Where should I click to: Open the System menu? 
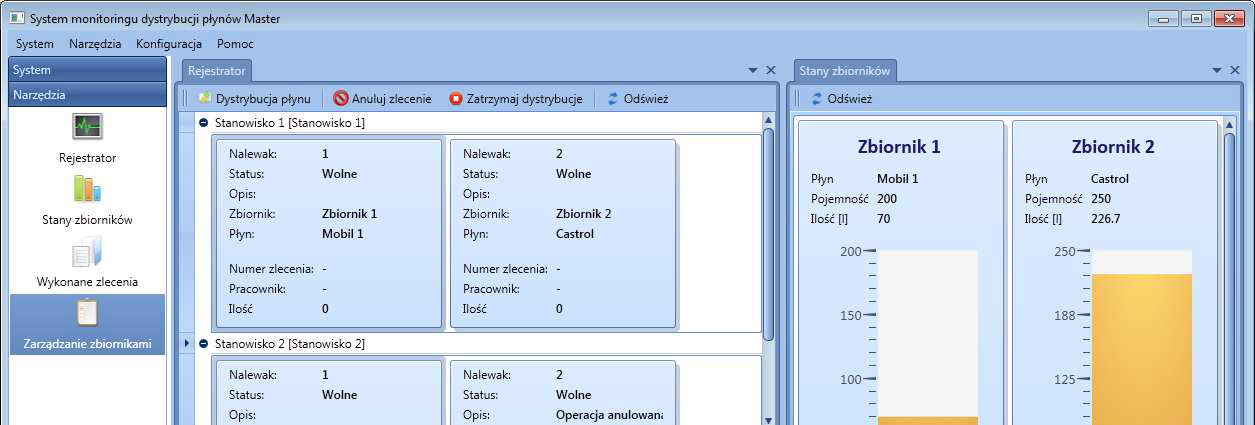click(35, 44)
